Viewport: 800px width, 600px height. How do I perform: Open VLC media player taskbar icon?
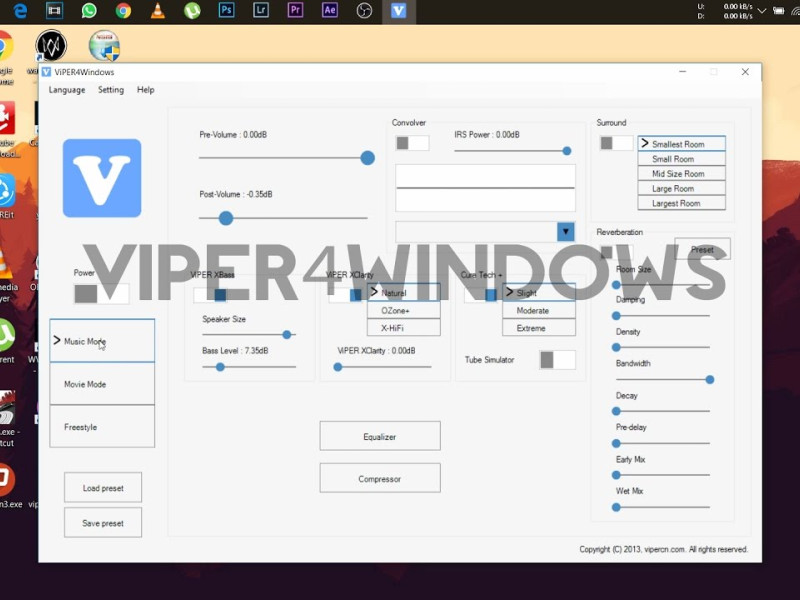pyautogui.click(x=158, y=11)
